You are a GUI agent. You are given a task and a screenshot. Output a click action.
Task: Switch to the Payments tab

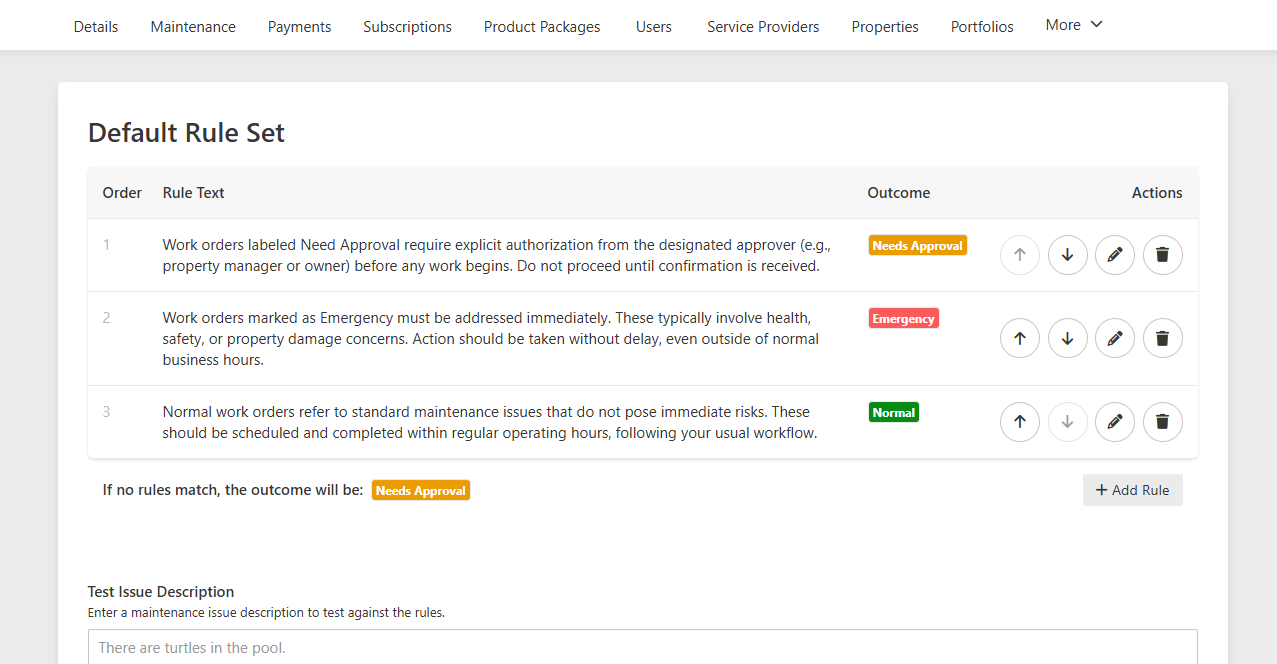299,27
